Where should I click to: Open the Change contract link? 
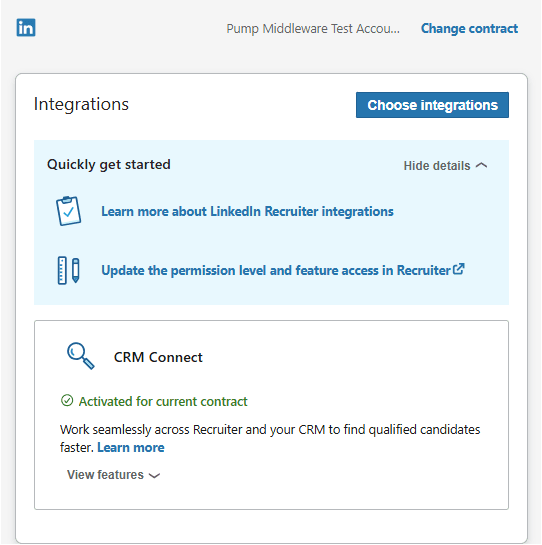pos(469,29)
